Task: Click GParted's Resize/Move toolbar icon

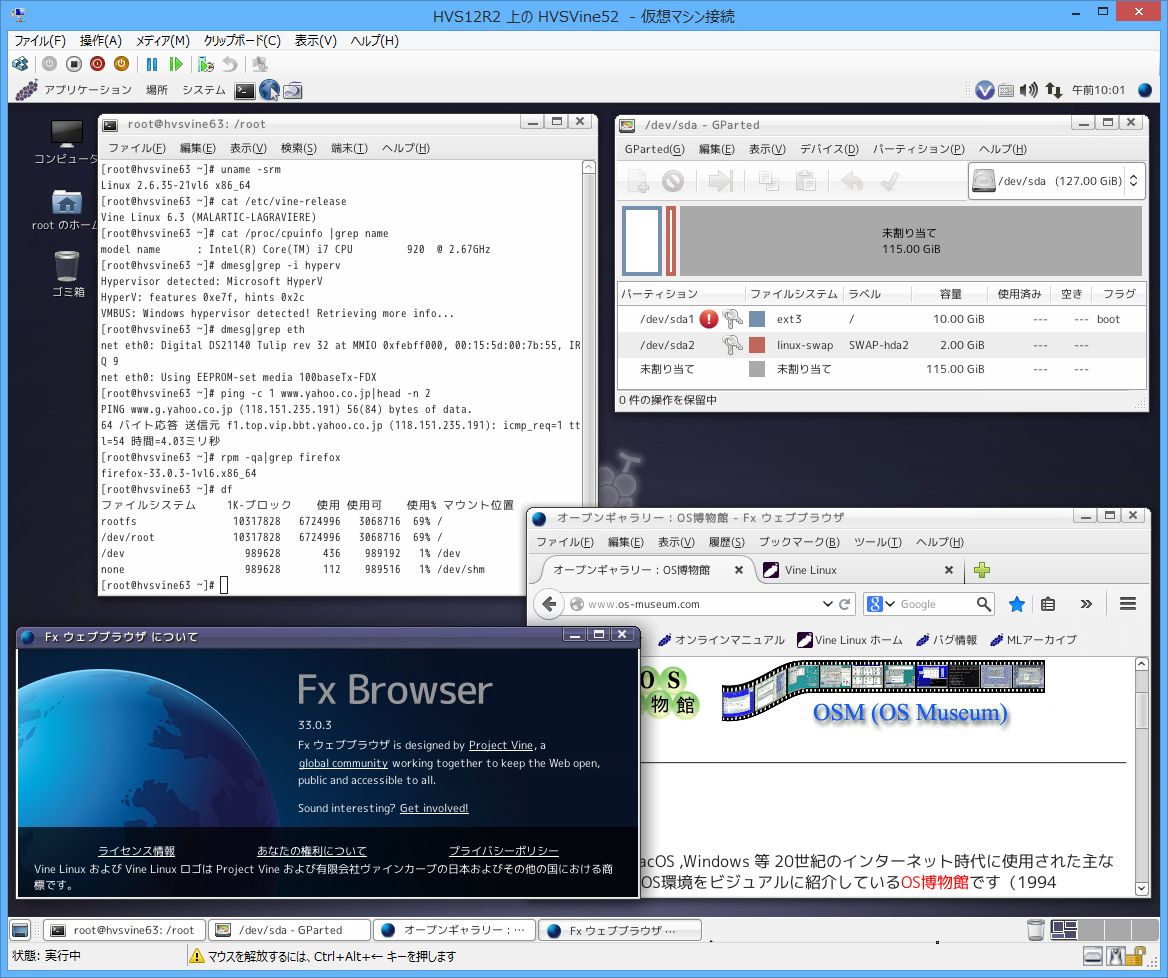Action: pyautogui.click(x=720, y=181)
